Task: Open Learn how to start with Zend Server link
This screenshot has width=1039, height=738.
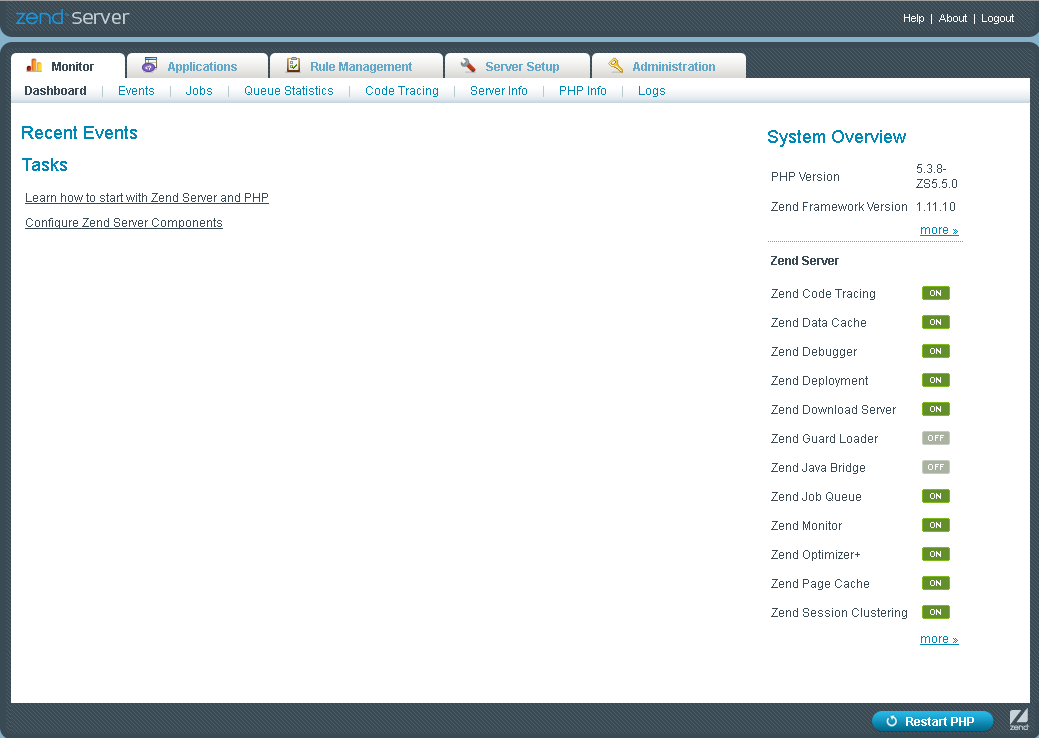Action: (x=147, y=198)
